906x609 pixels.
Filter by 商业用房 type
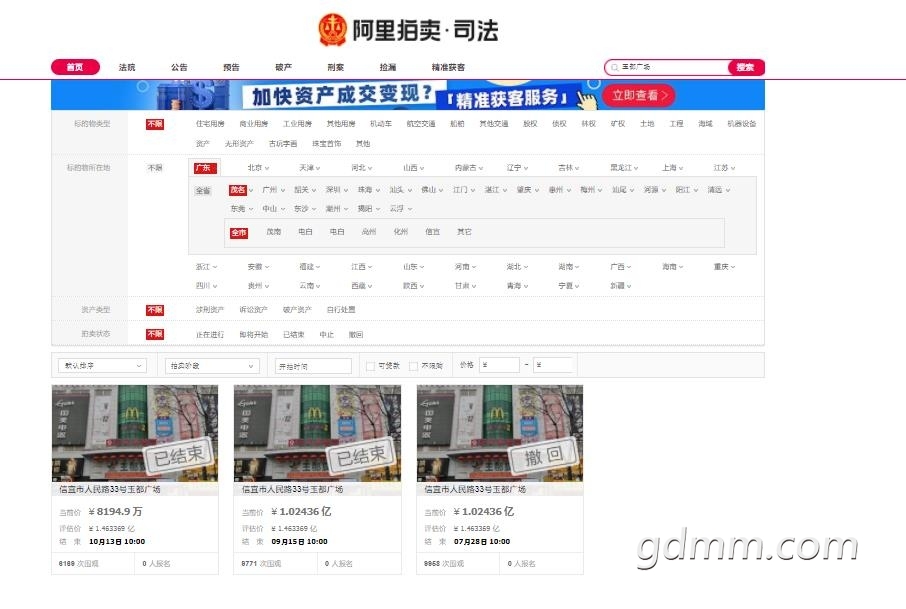point(254,124)
